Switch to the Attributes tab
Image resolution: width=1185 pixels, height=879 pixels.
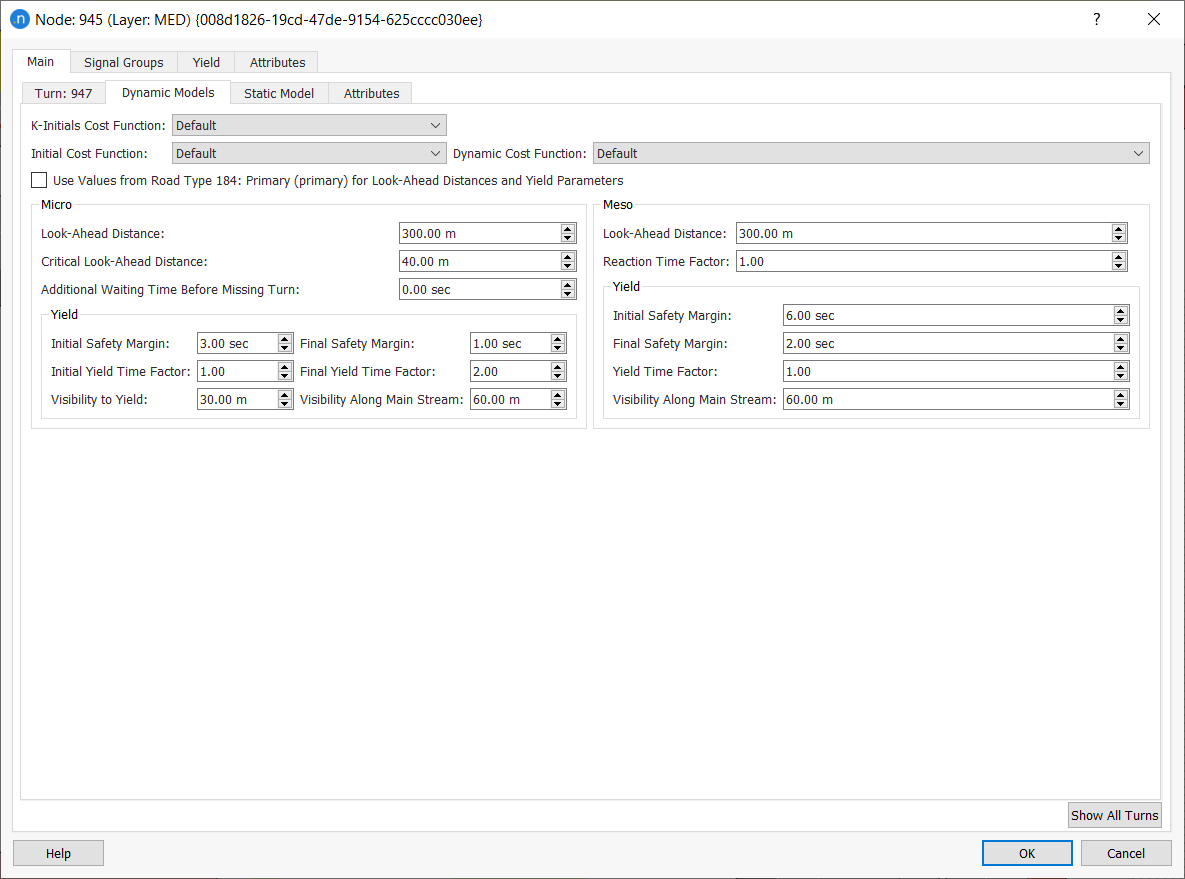point(276,62)
